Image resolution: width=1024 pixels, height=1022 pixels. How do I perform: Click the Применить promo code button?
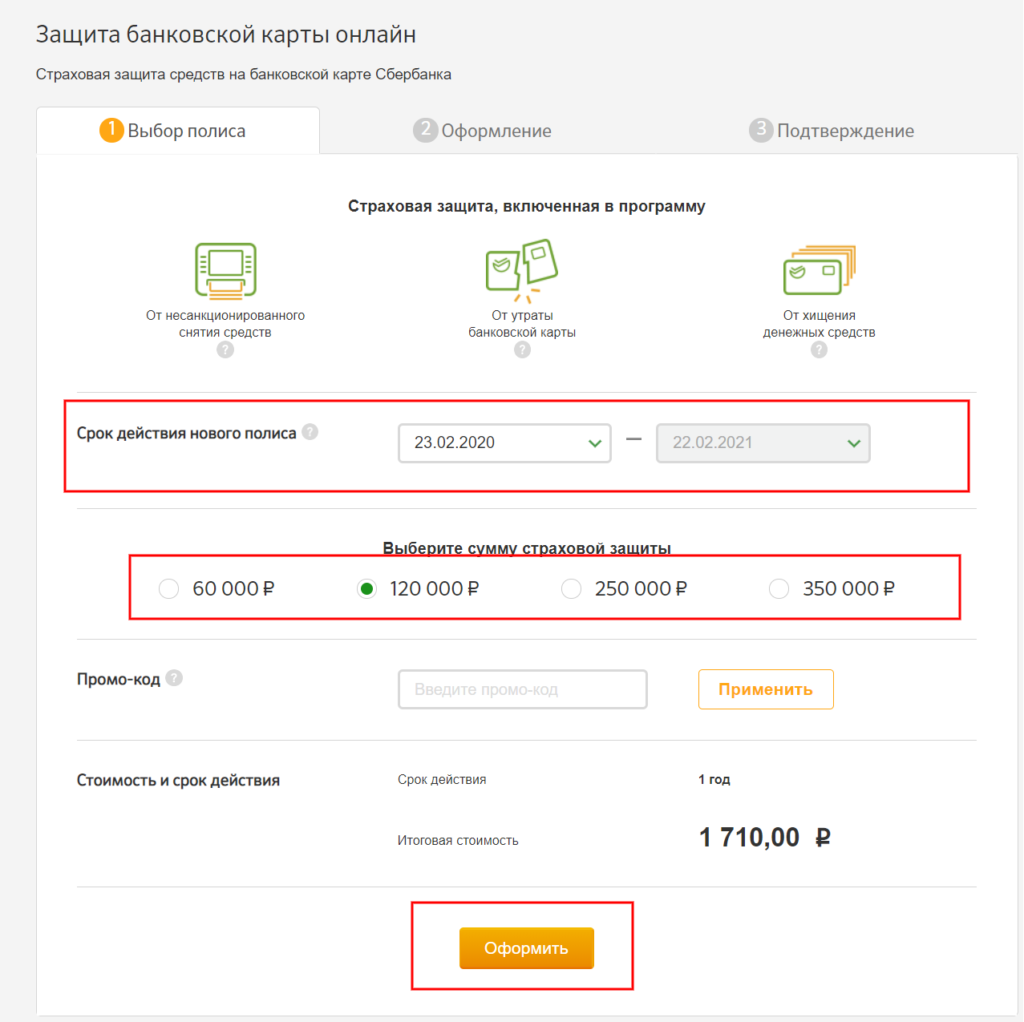[x=765, y=689]
